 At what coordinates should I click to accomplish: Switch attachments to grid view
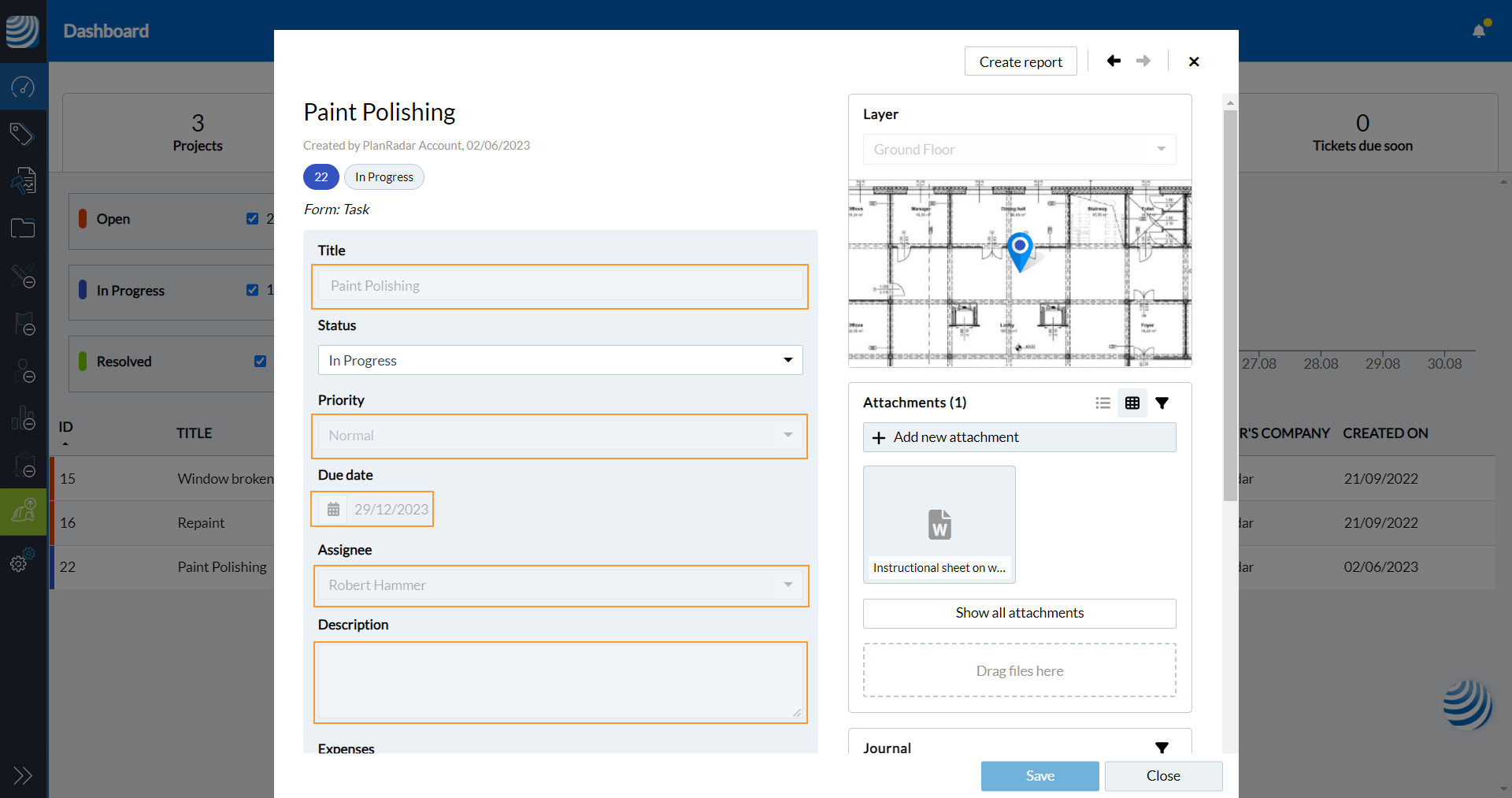coord(1132,403)
